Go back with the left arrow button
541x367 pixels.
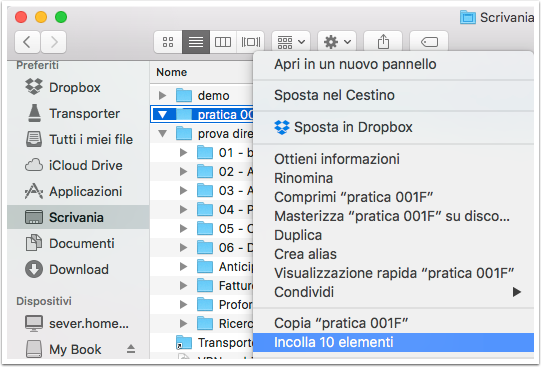point(27,42)
